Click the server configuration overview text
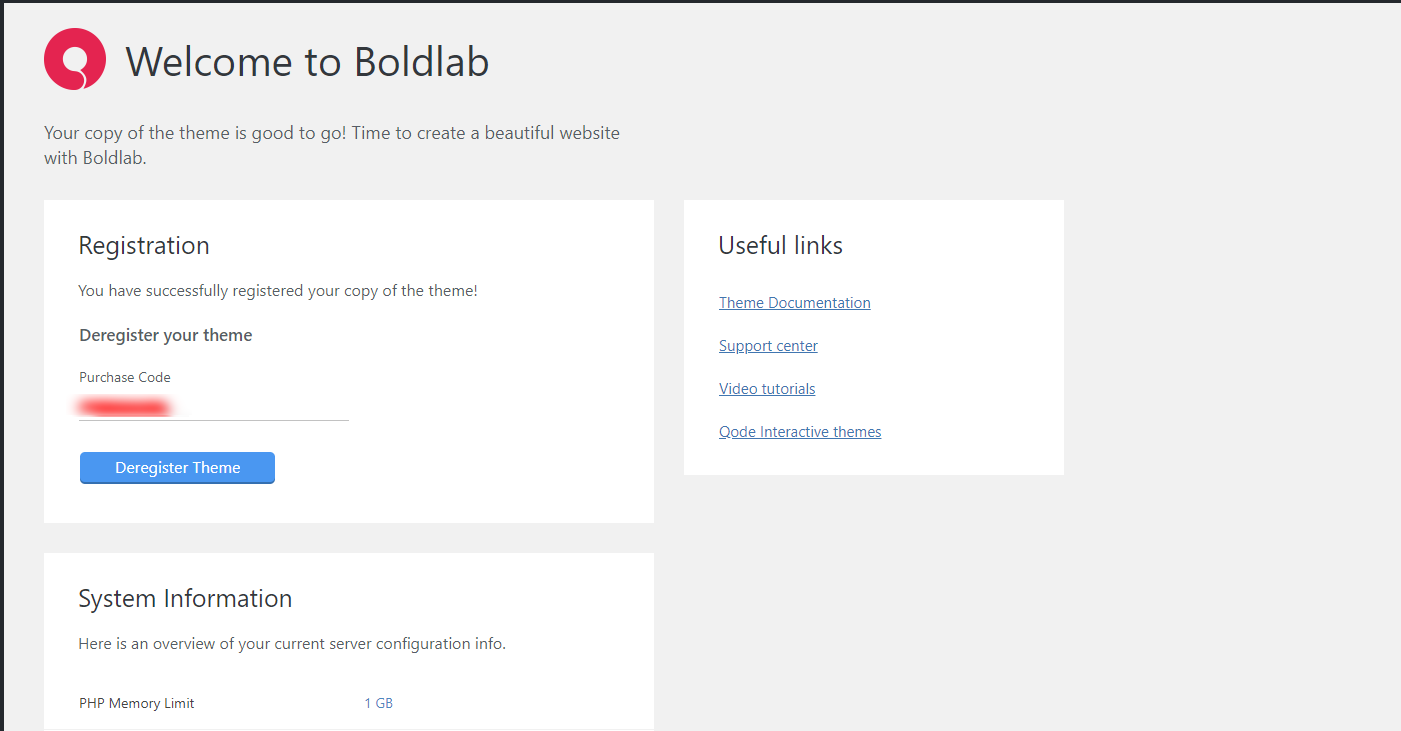1401x731 pixels. [292, 644]
